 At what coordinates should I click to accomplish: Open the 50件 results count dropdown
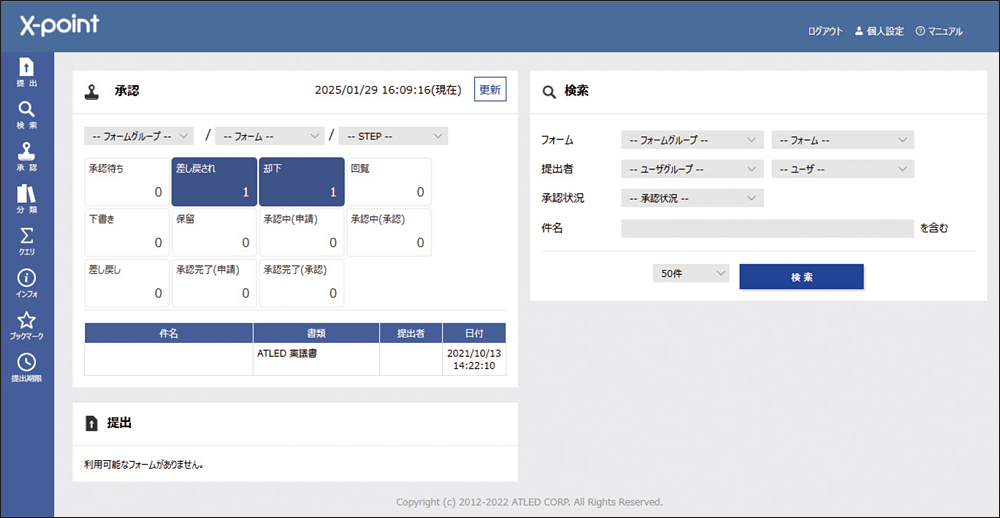coord(690,273)
